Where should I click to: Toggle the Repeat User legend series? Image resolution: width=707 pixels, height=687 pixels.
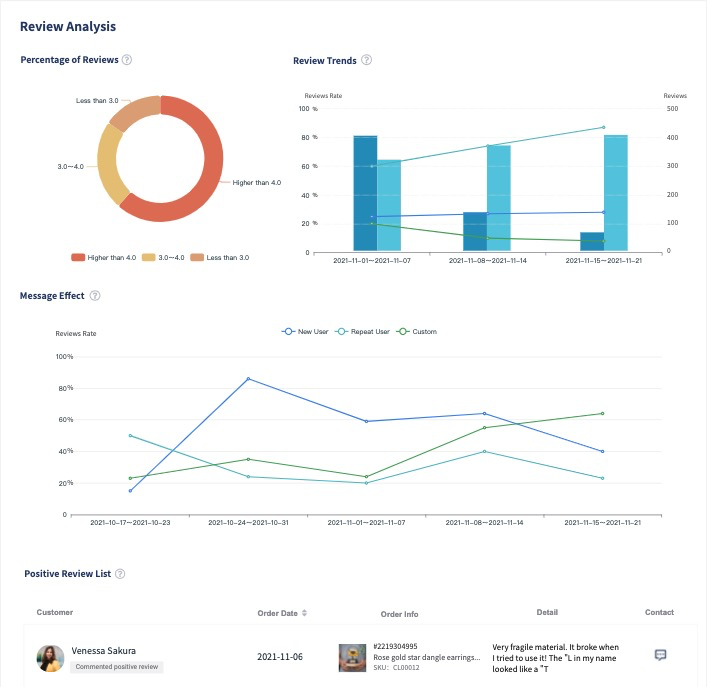(x=363, y=331)
